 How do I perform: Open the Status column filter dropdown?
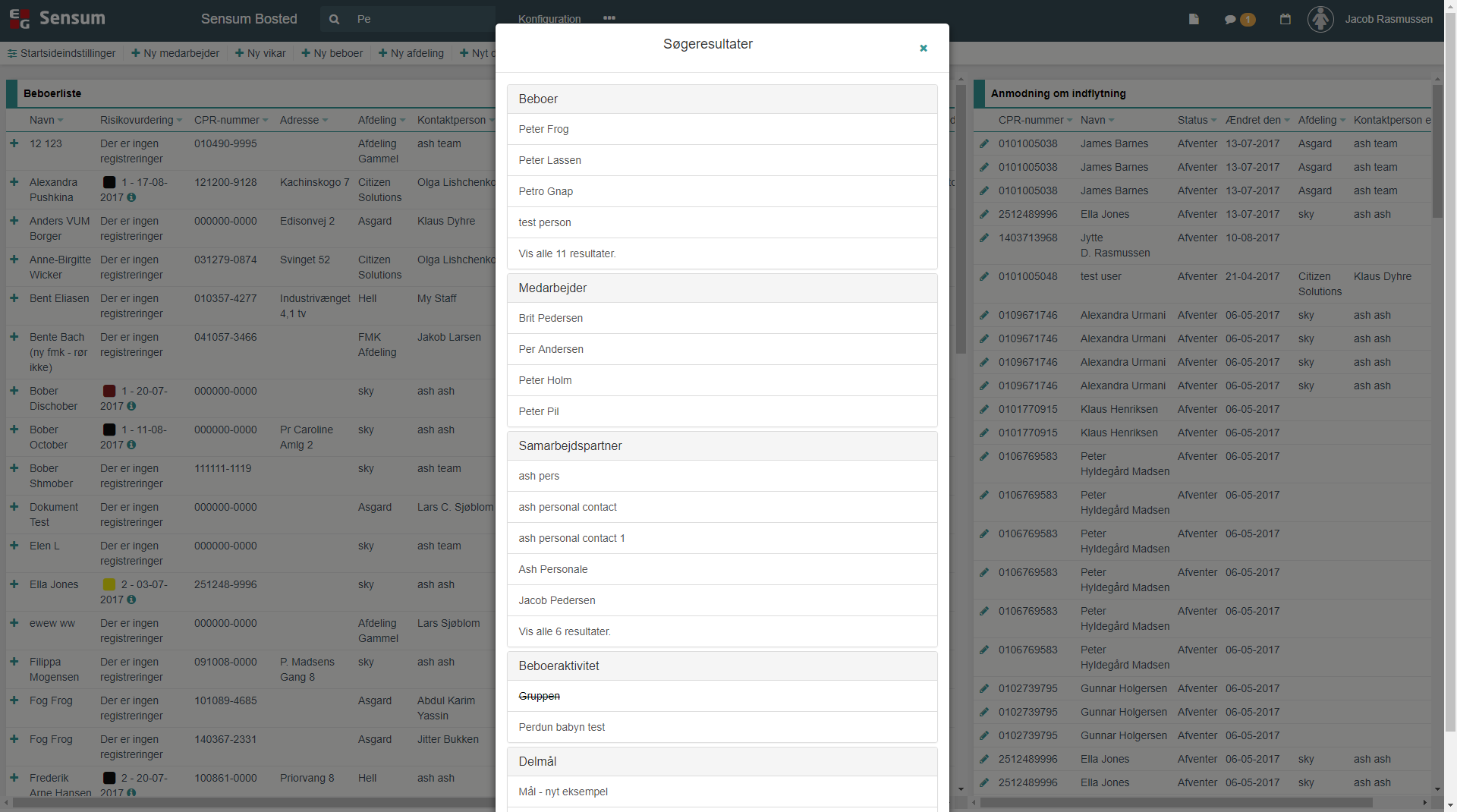[1214, 121]
